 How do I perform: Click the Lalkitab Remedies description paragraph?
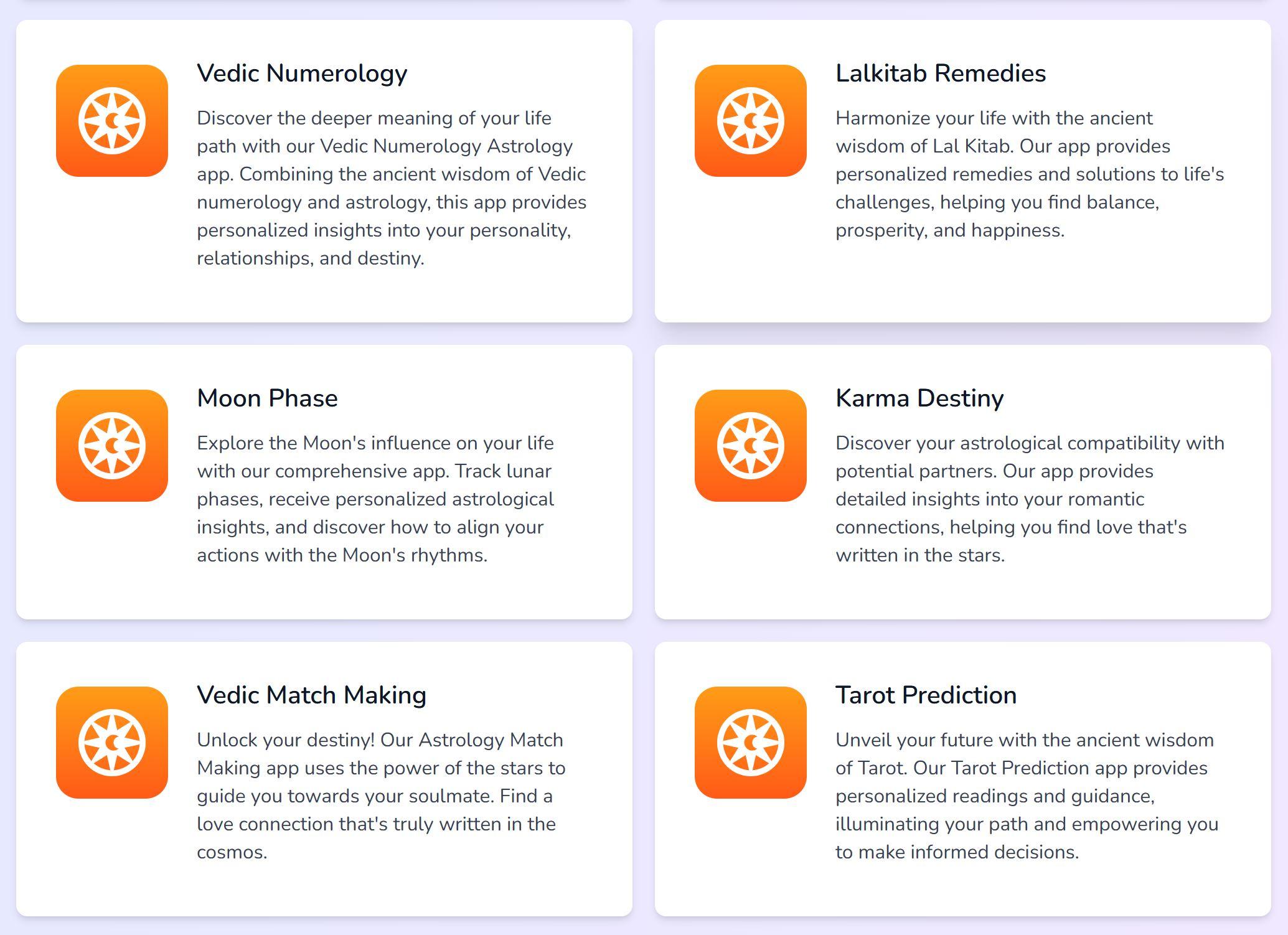pyautogui.click(x=1030, y=174)
